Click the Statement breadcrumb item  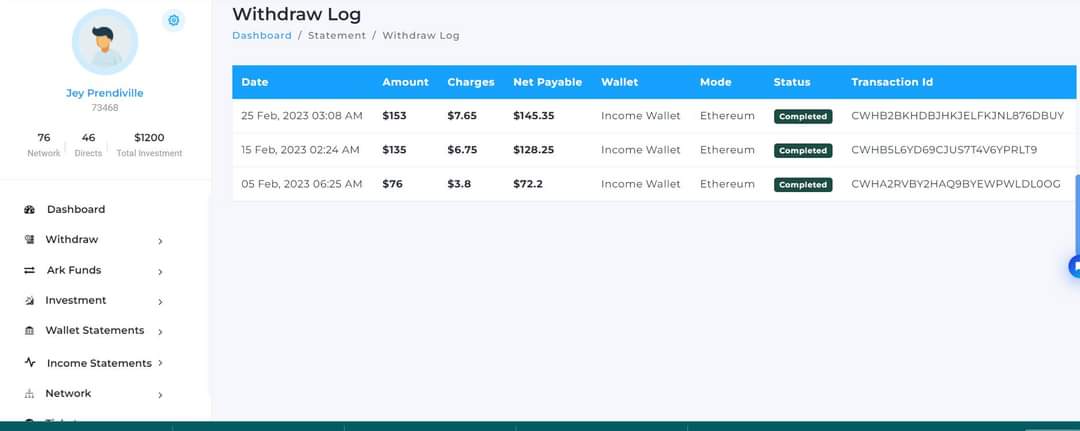click(x=337, y=35)
